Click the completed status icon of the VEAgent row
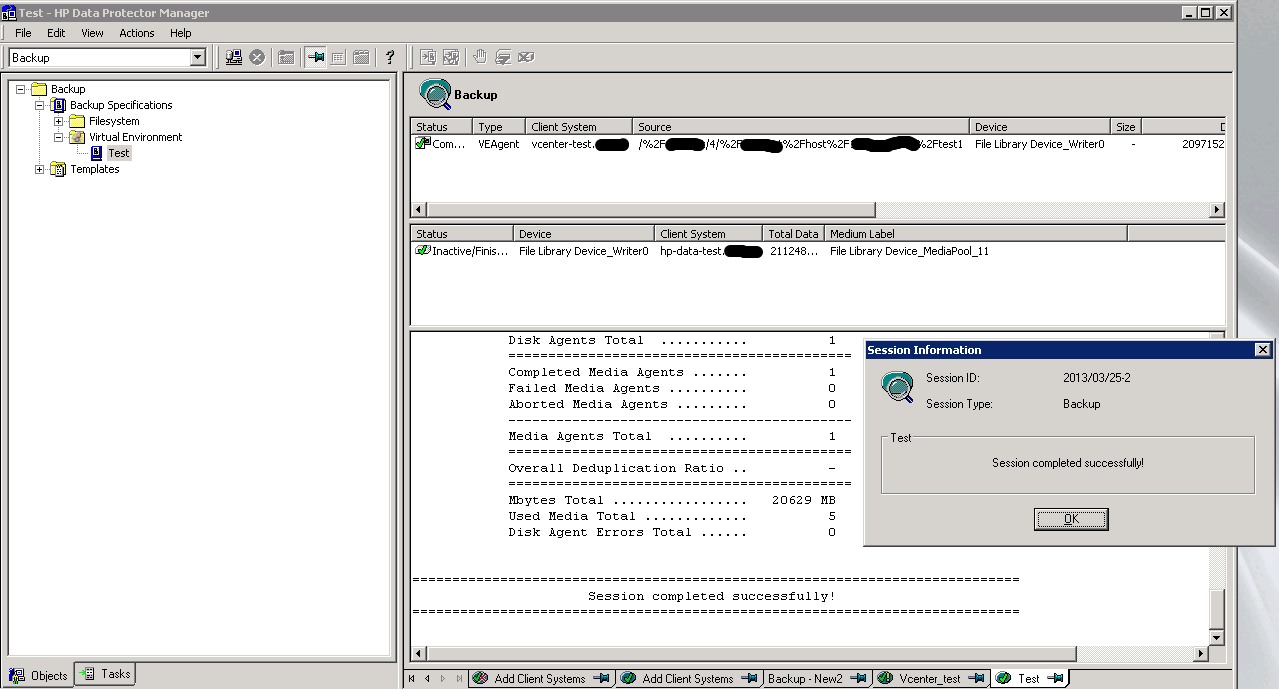This screenshot has height=689, width=1279. 423,143
